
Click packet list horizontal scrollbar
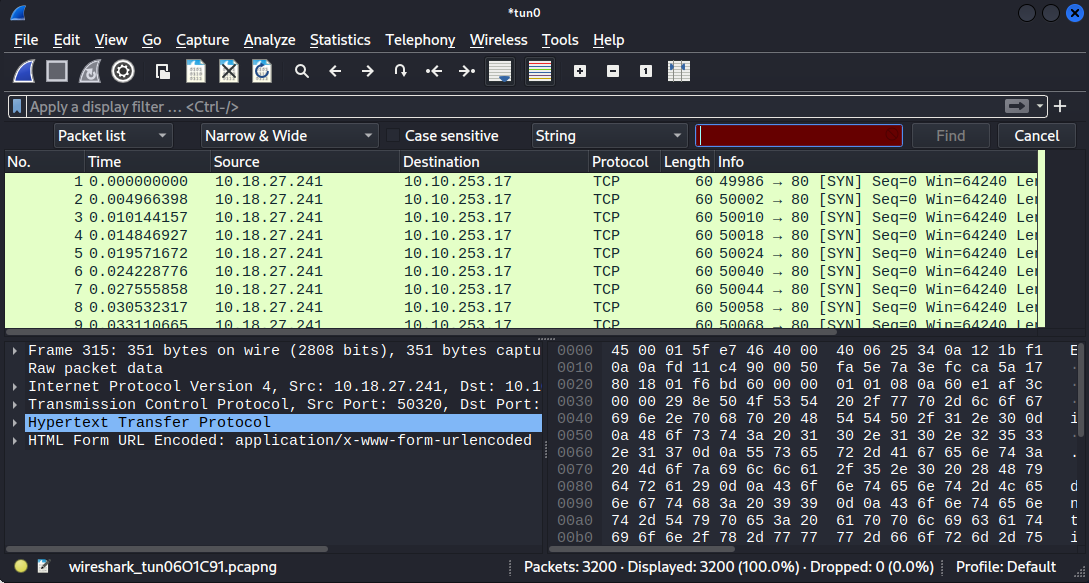pos(422,331)
